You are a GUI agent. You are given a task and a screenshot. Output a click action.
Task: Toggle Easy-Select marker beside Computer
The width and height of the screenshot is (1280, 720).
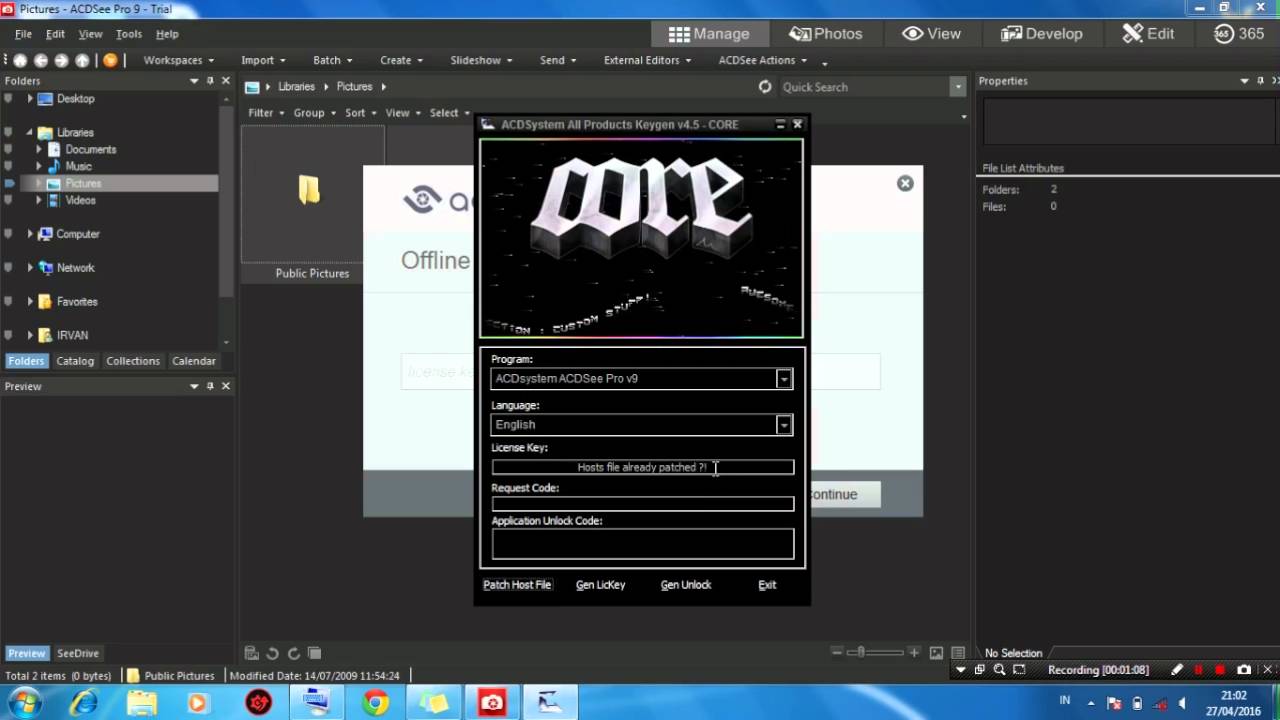click(8, 234)
